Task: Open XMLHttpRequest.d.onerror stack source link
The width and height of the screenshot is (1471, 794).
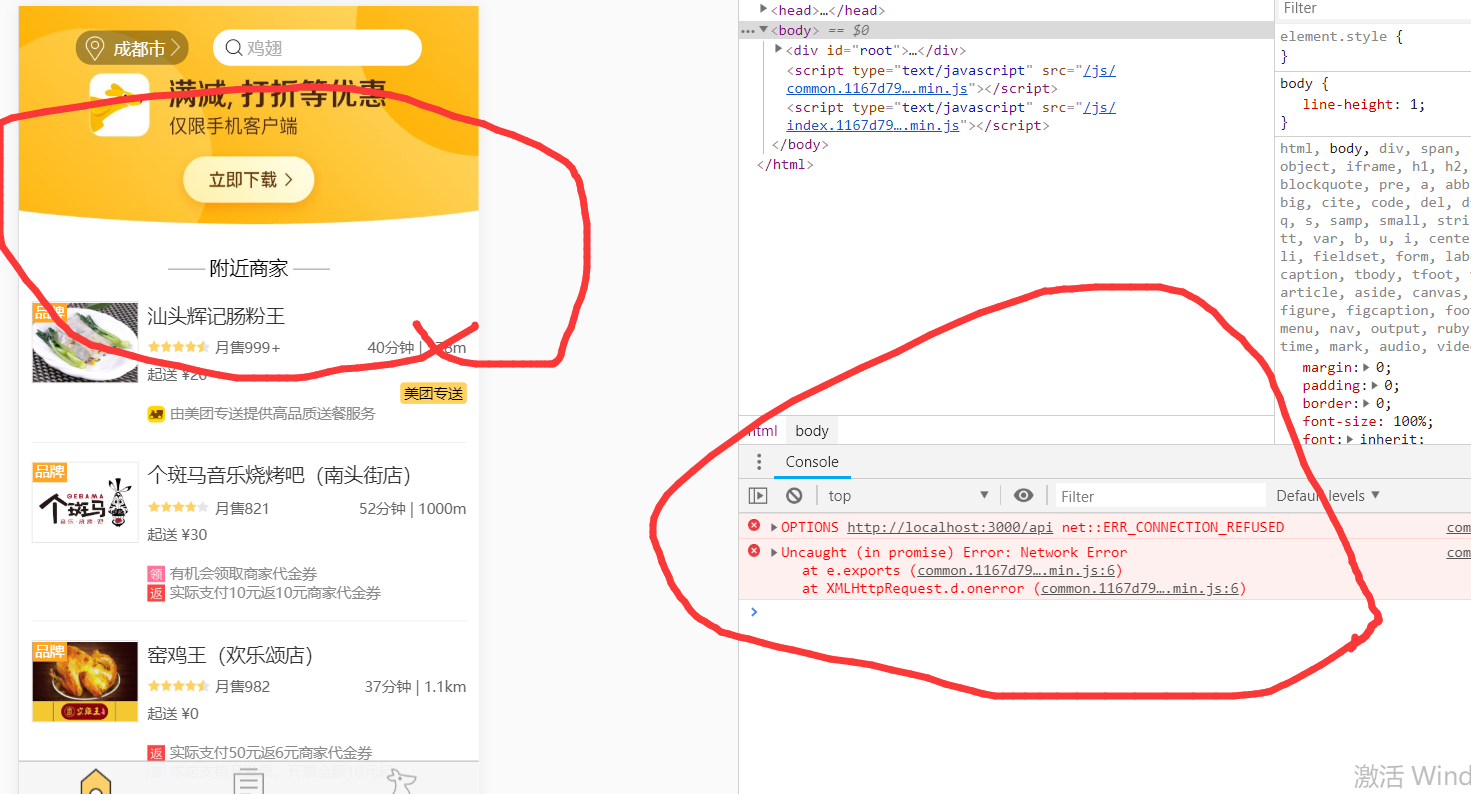Action: [1140, 589]
